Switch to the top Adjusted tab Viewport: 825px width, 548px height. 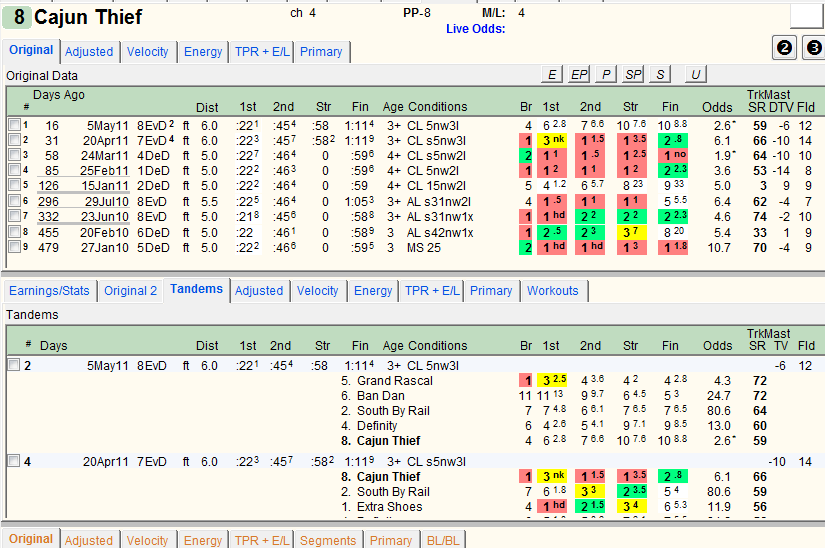89,52
